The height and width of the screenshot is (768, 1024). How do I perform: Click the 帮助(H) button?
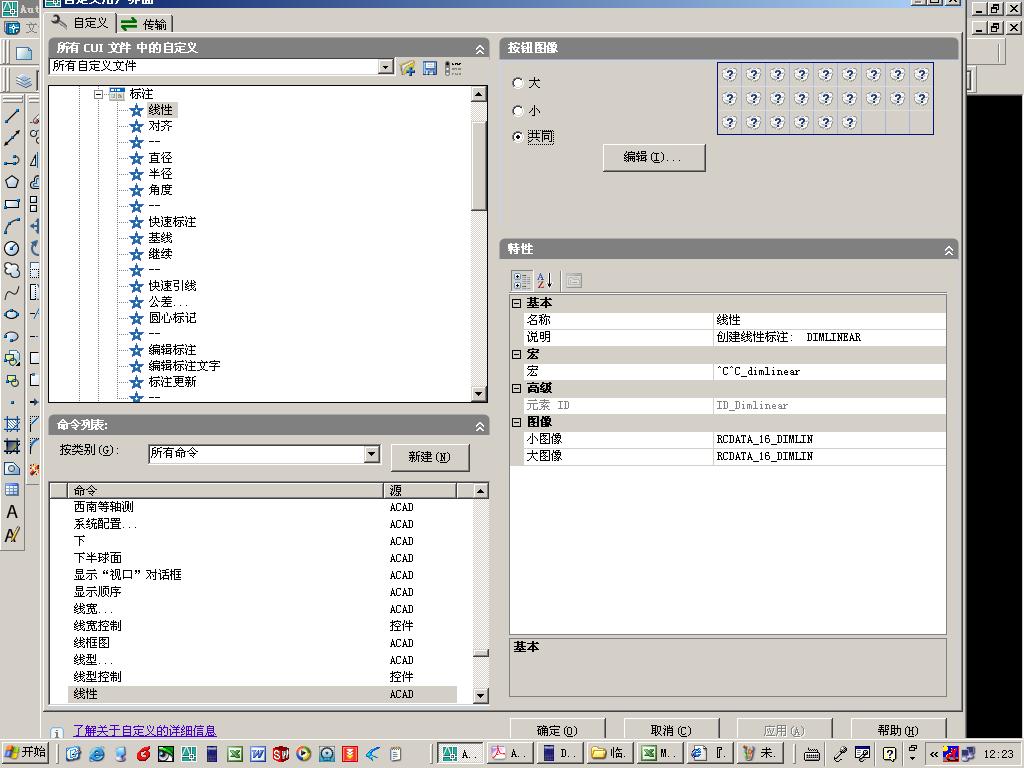pyautogui.click(x=898, y=730)
